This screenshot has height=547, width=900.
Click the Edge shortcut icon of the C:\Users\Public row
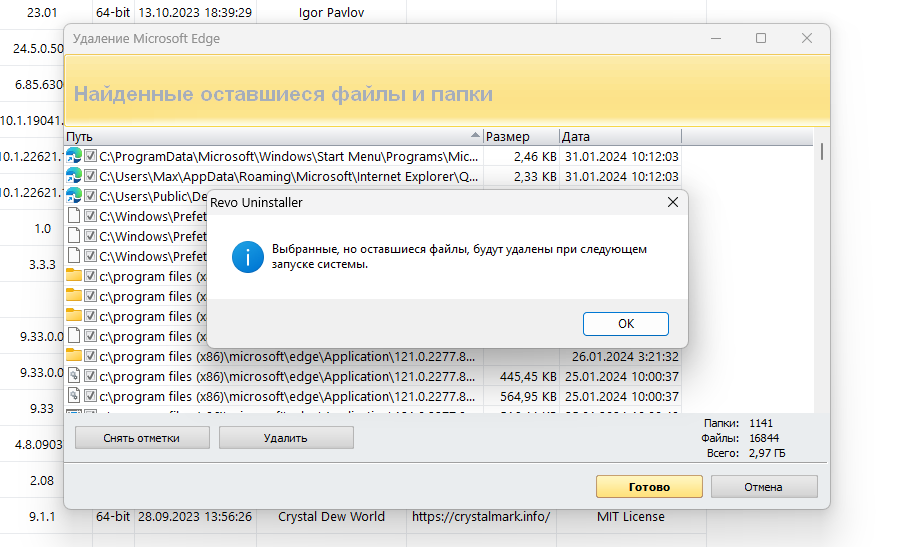point(73,196)
